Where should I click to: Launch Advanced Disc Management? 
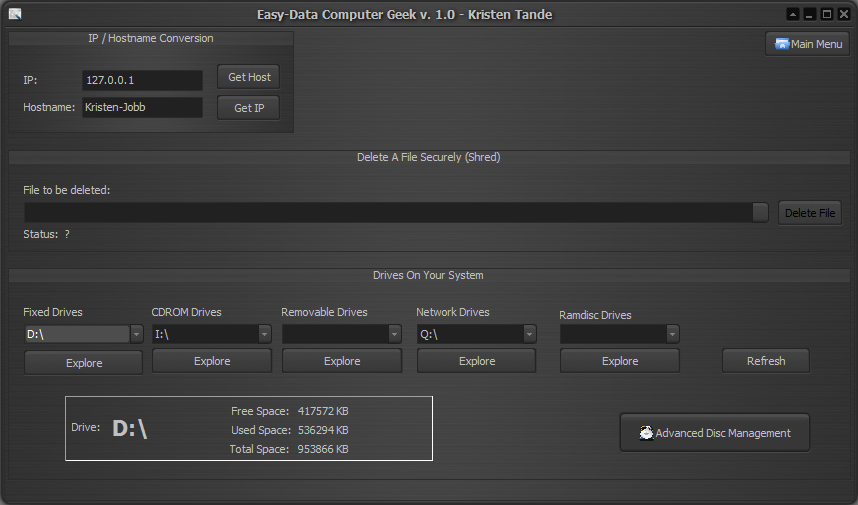tap(714, 433)
